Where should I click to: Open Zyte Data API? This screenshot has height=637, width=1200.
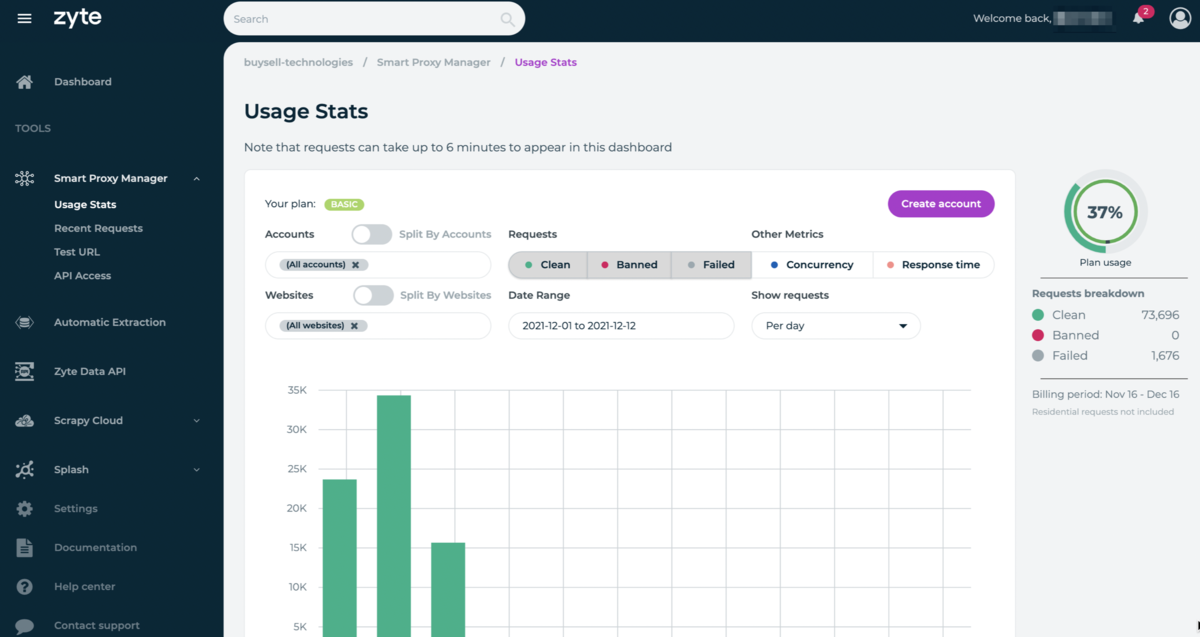click(x=90, y=371)
